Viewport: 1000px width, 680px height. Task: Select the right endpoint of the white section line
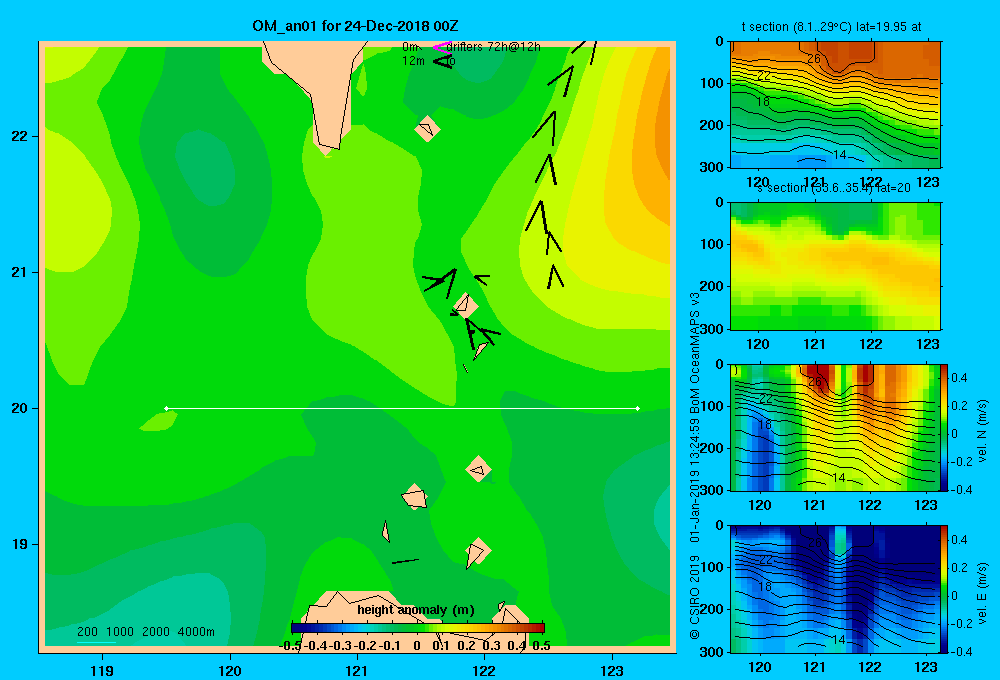(638, 408)
